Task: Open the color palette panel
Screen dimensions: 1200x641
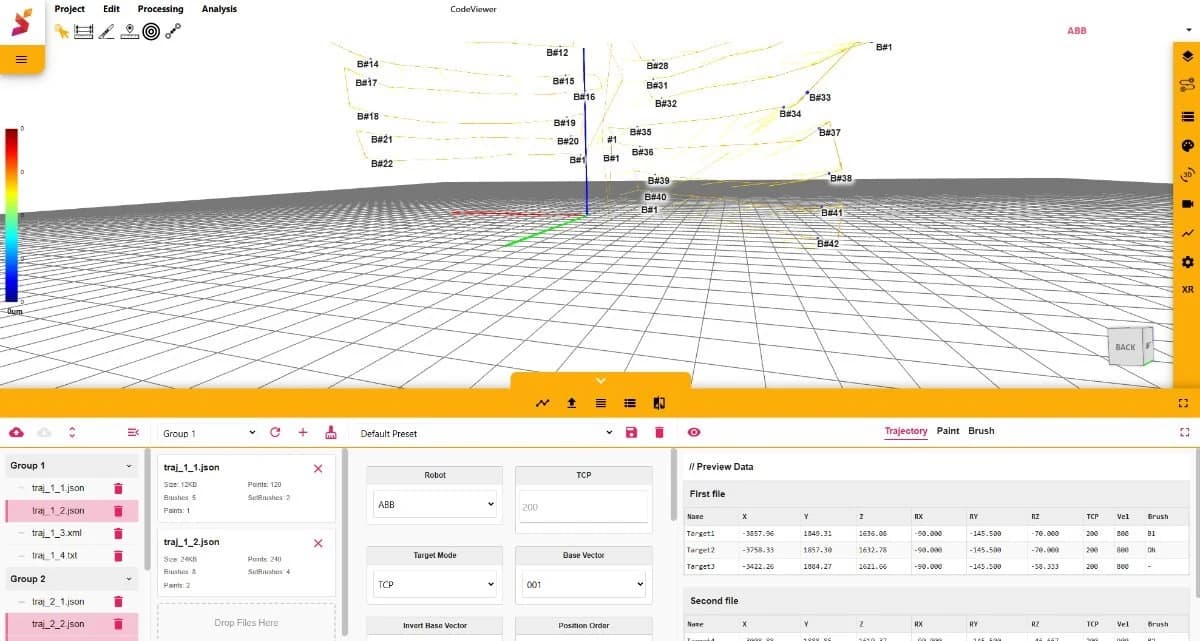Action: 1187,145
